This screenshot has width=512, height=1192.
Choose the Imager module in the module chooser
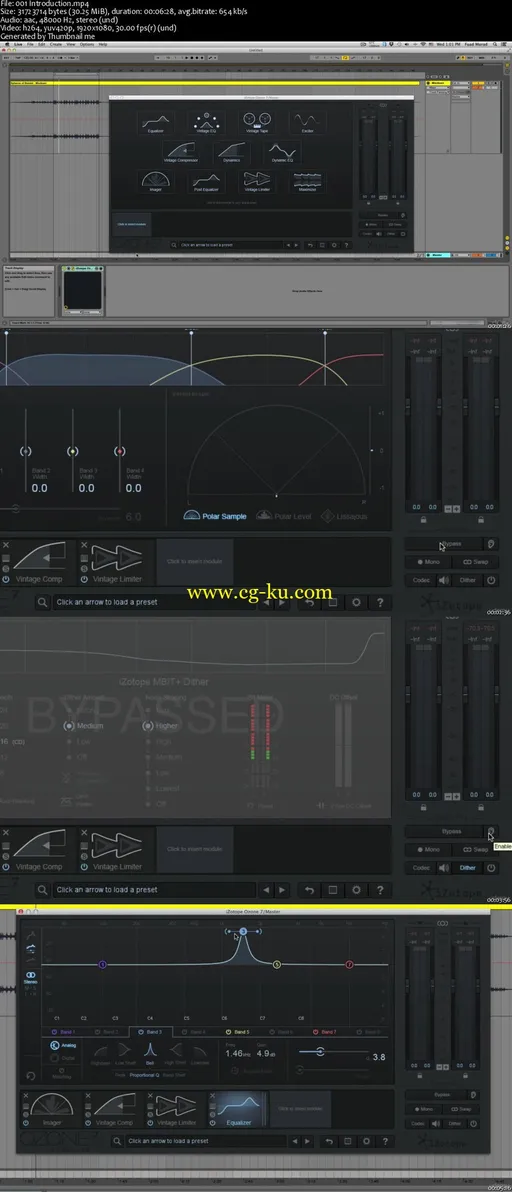[155, 182]
